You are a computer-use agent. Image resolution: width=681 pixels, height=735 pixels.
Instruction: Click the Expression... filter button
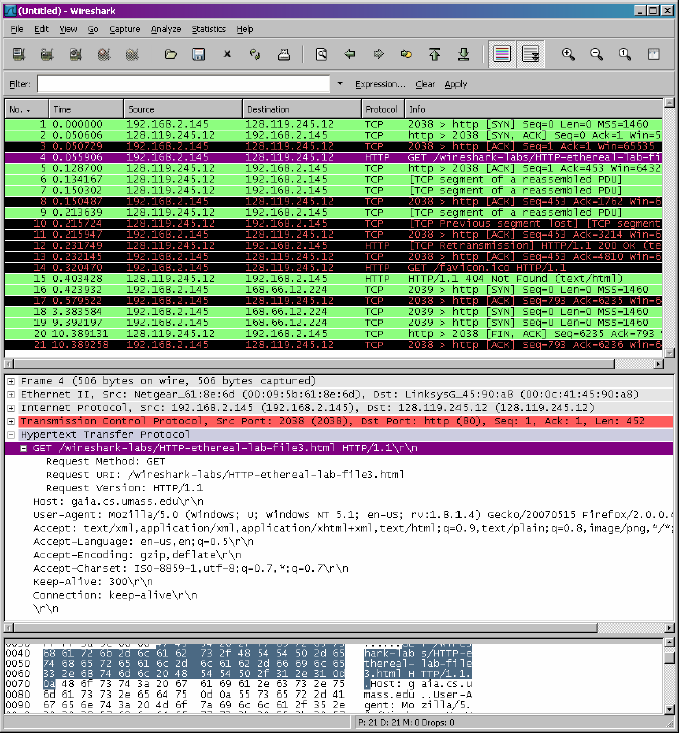click(x=380, y=84)
